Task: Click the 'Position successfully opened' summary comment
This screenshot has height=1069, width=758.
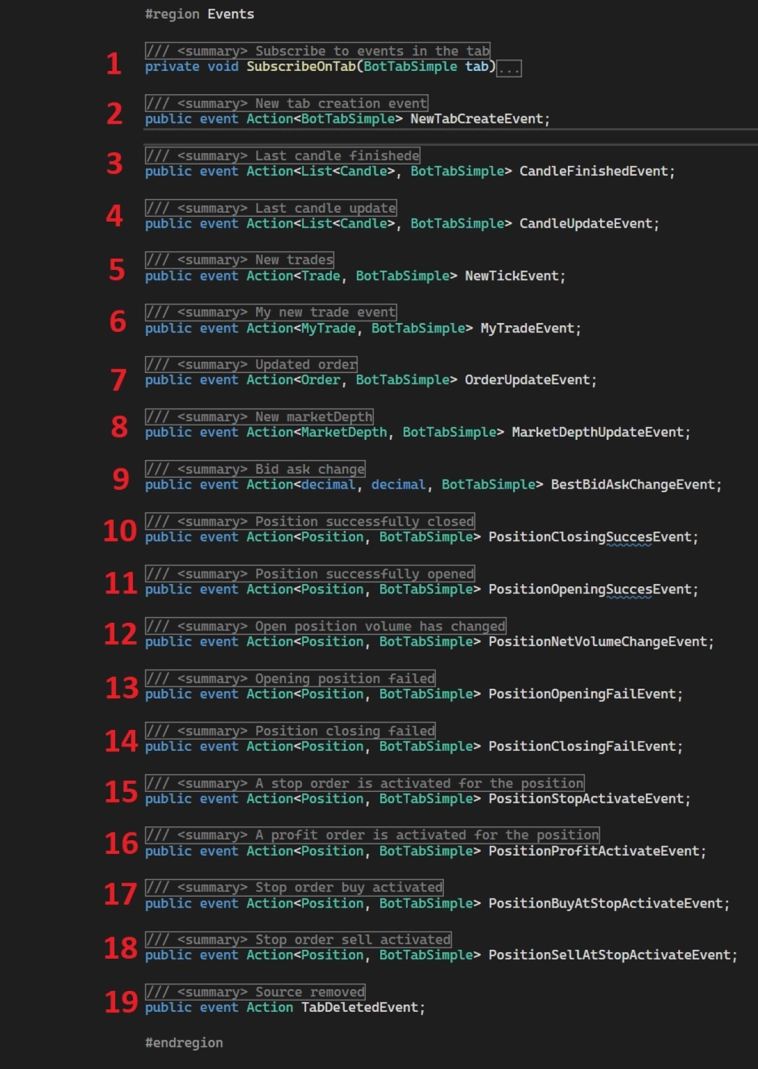Action: tap(310, 574)
